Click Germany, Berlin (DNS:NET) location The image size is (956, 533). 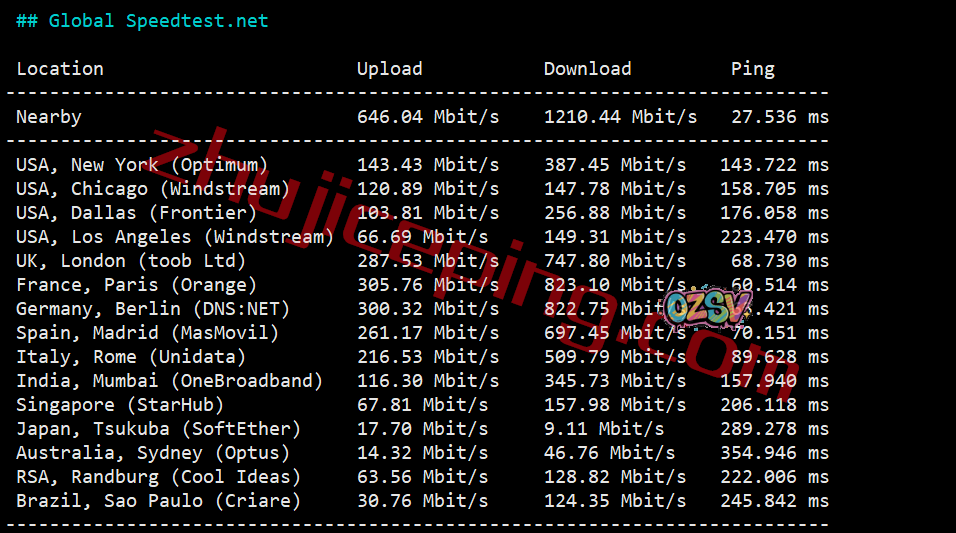(x=152, y=309)
